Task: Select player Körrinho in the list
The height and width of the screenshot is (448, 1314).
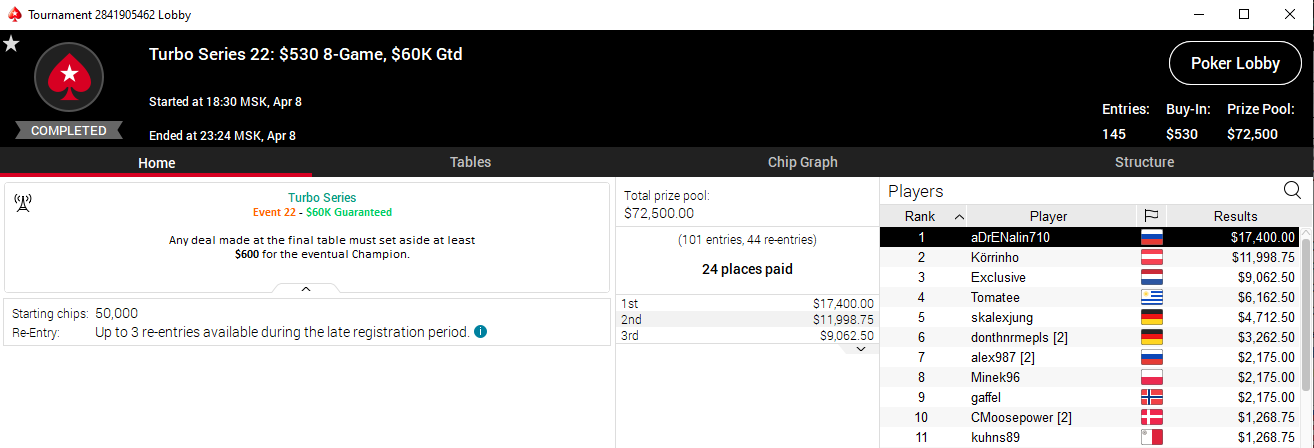Action: tap(999, 257)
